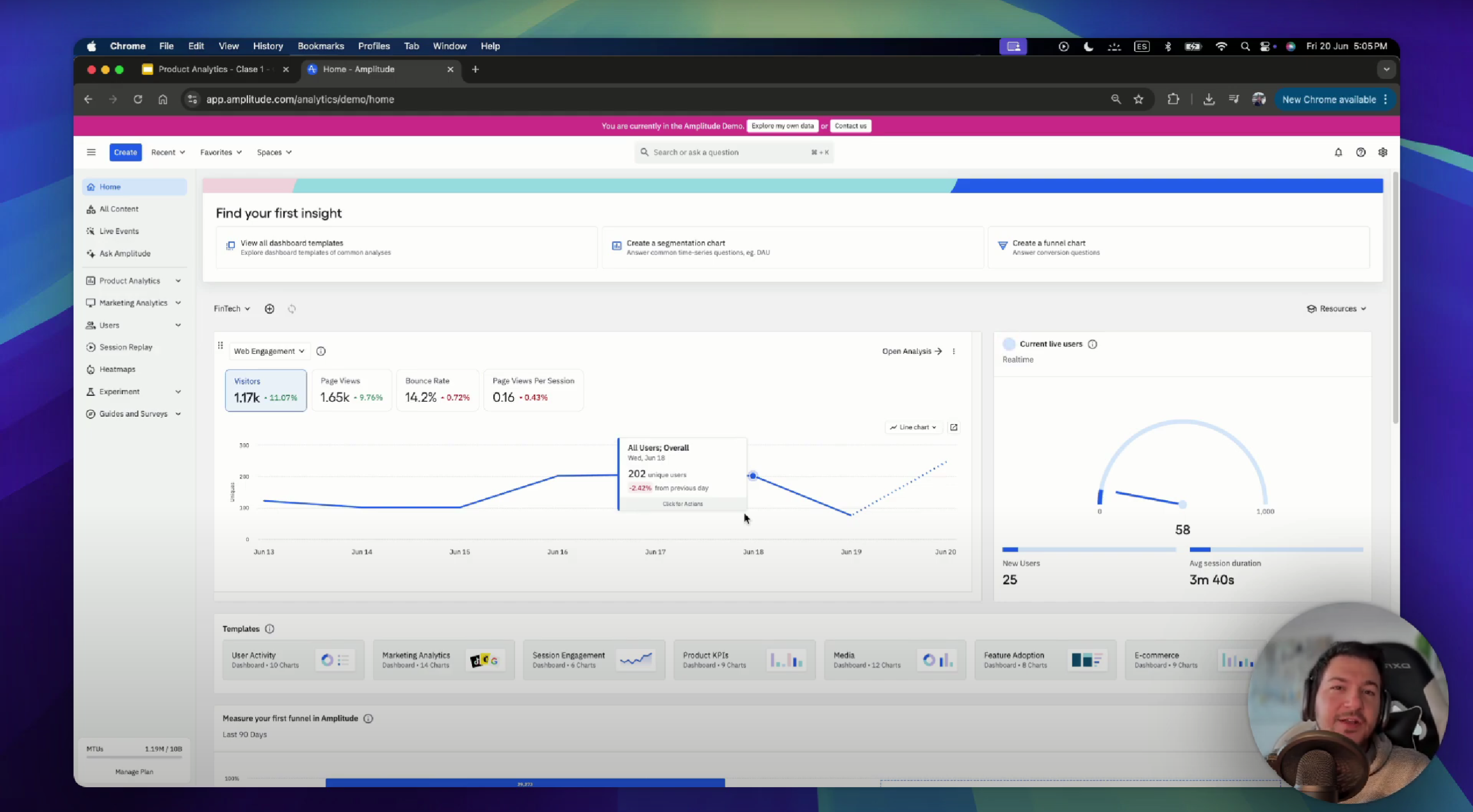Click Explore my own data button
1473x812 pixels.
pos(782,126)
